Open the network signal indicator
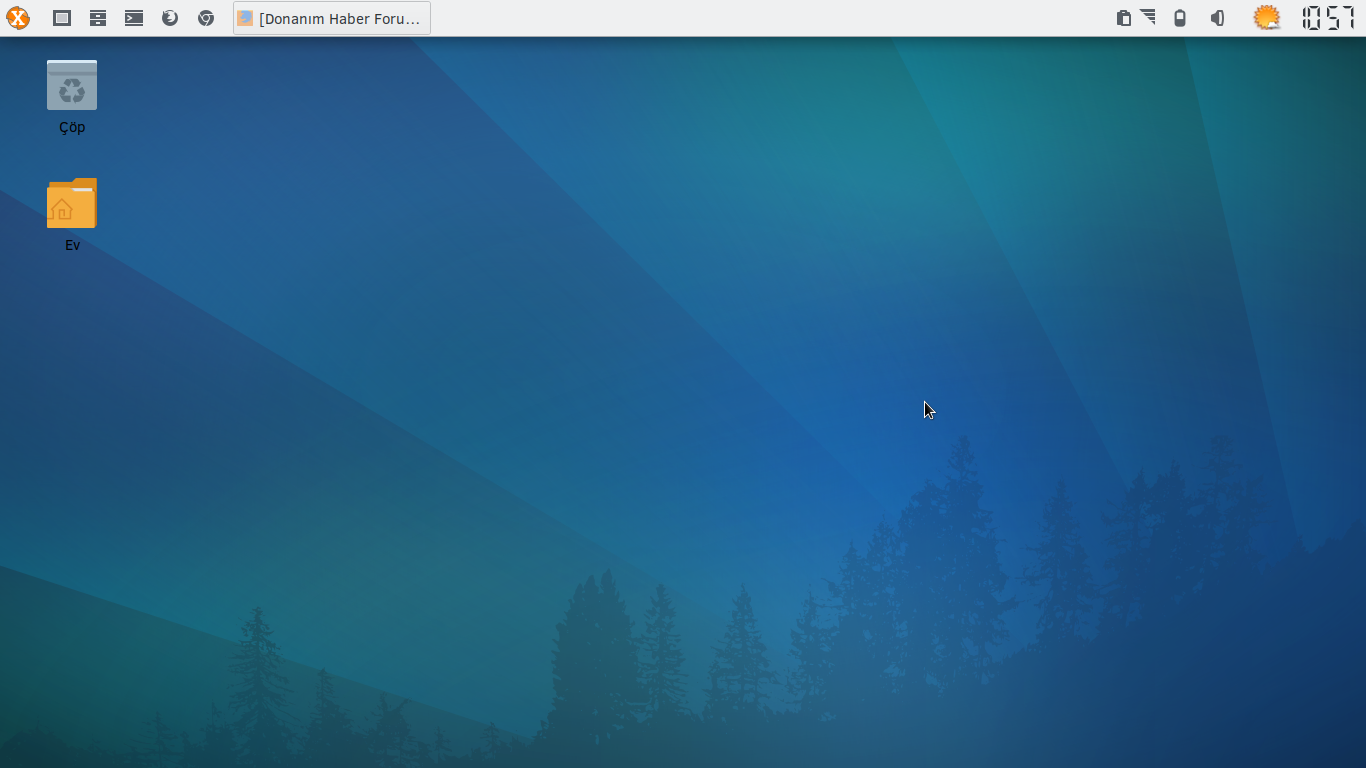The width and height of the screenshot is (1366, 768). tap(1148, 18)
